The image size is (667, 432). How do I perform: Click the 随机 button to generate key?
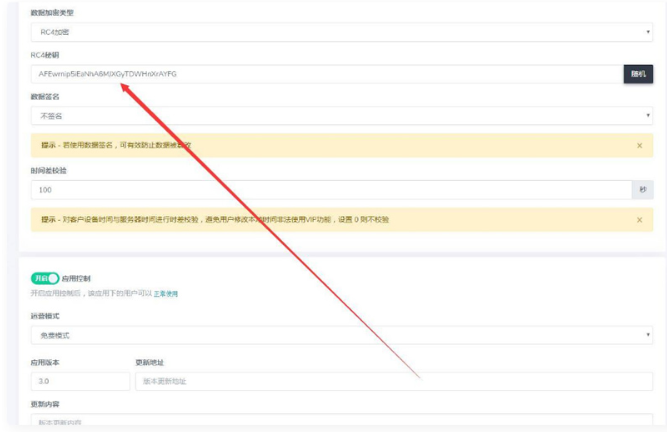[x=639, y=74]
